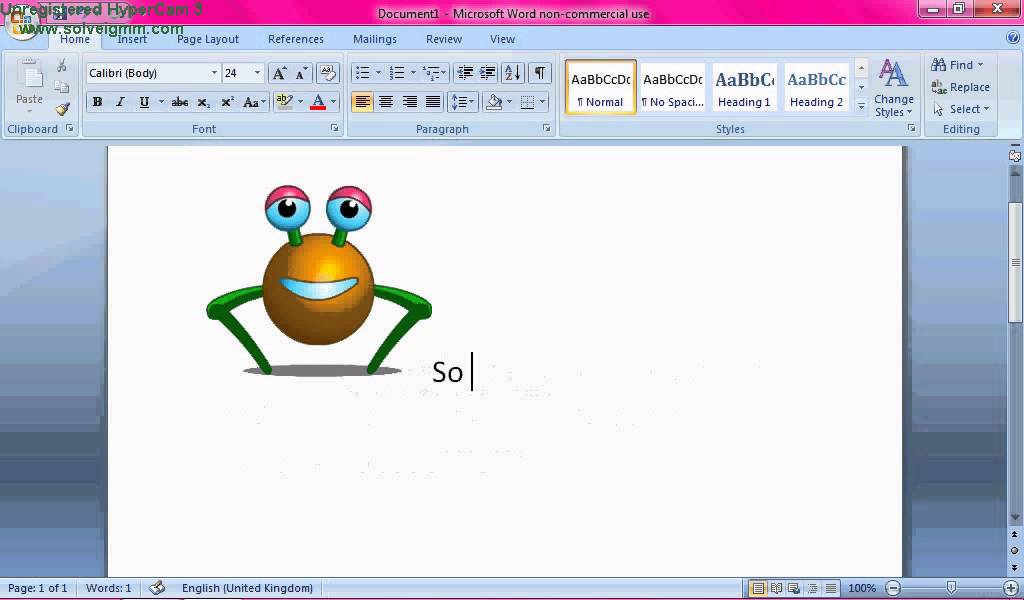Open the Select dropdown in Editing
Screen dimensions: 1024x600
coord(961,109)
